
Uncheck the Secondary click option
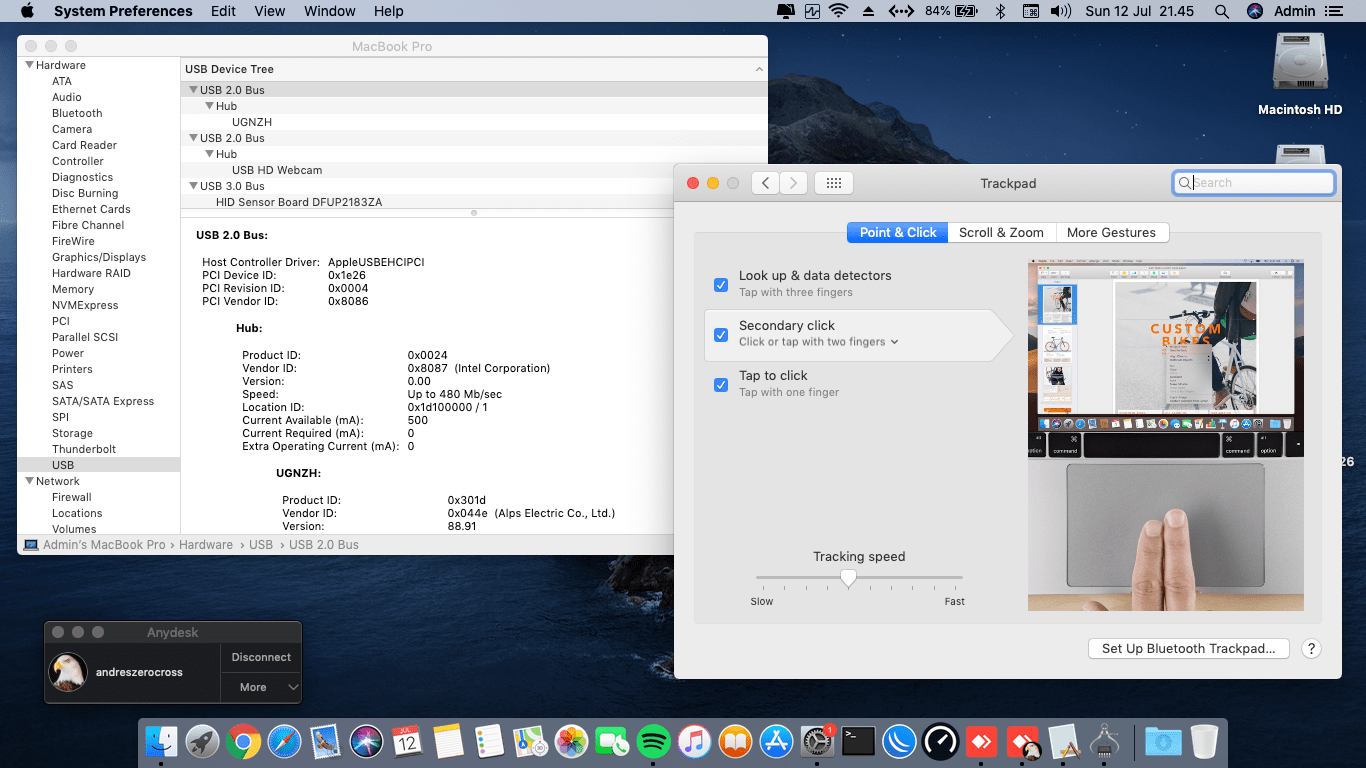click(721, 335)
